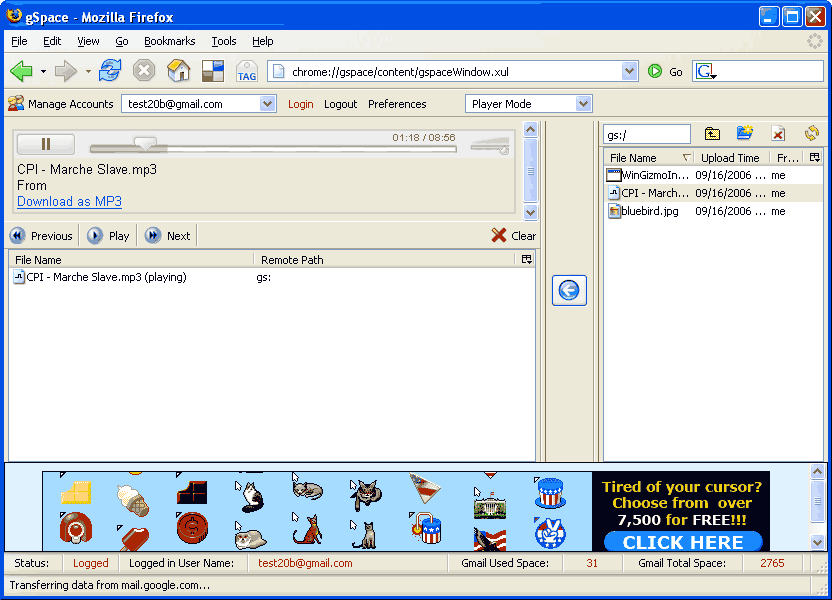Open the Bookmarks menu

[169, 41]
